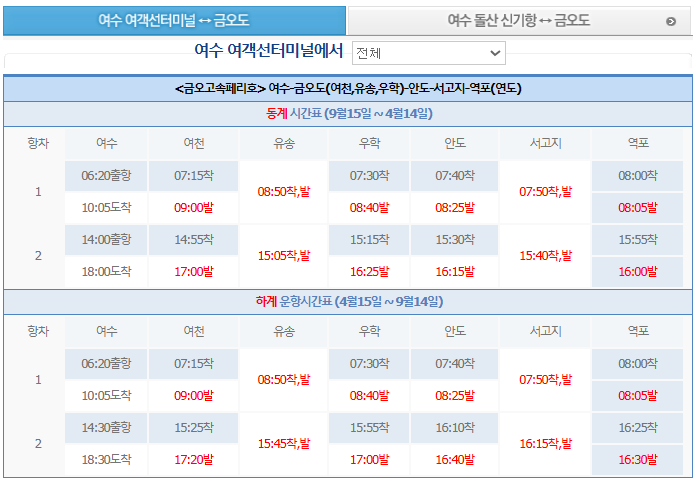Select the 16:15착,발 서고지 cell
The image size is (696, 487).
click(545, 443)
